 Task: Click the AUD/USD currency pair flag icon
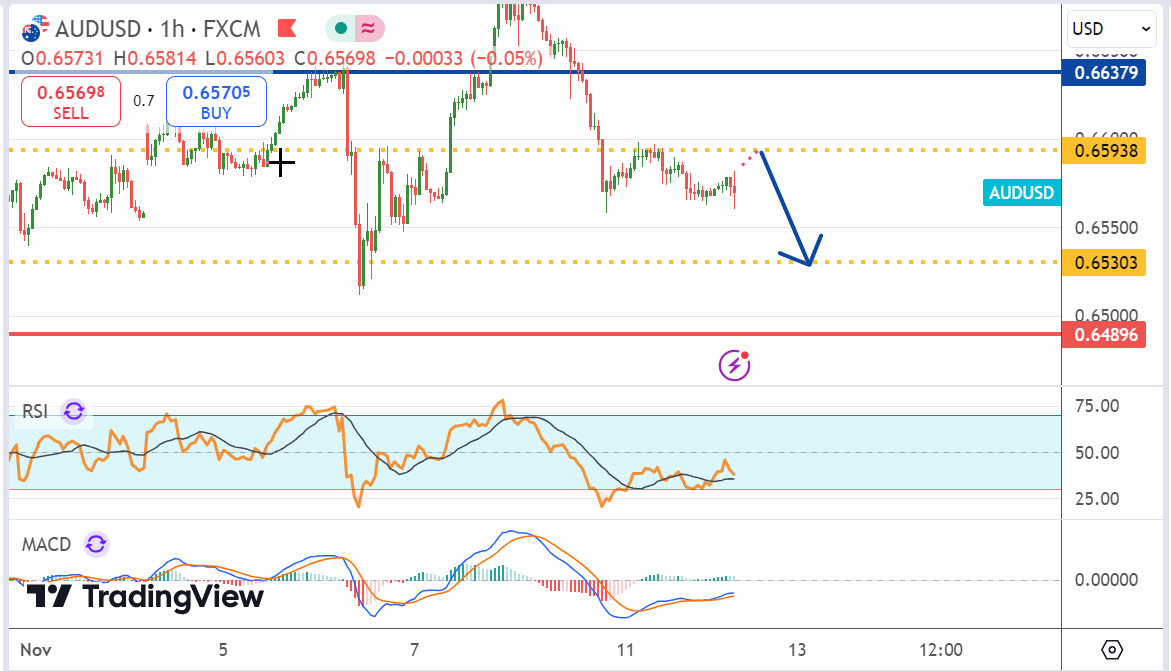[x=34, y=27]
